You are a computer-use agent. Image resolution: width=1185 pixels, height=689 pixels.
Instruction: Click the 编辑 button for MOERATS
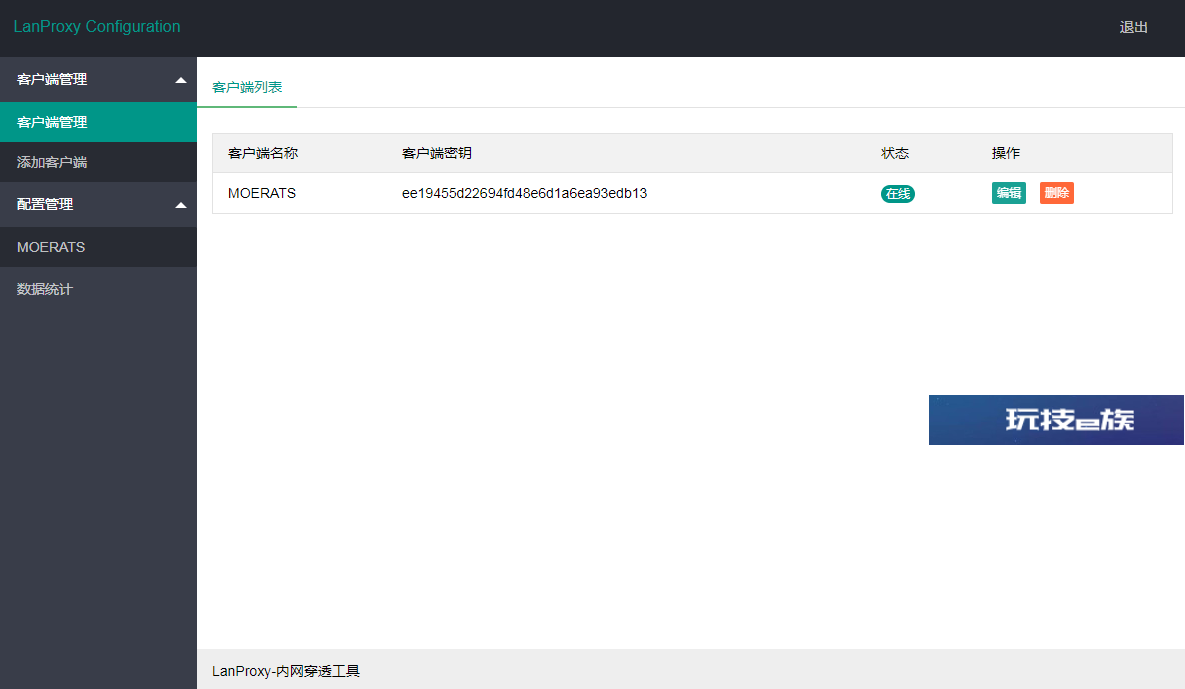tap(1008, 193)
